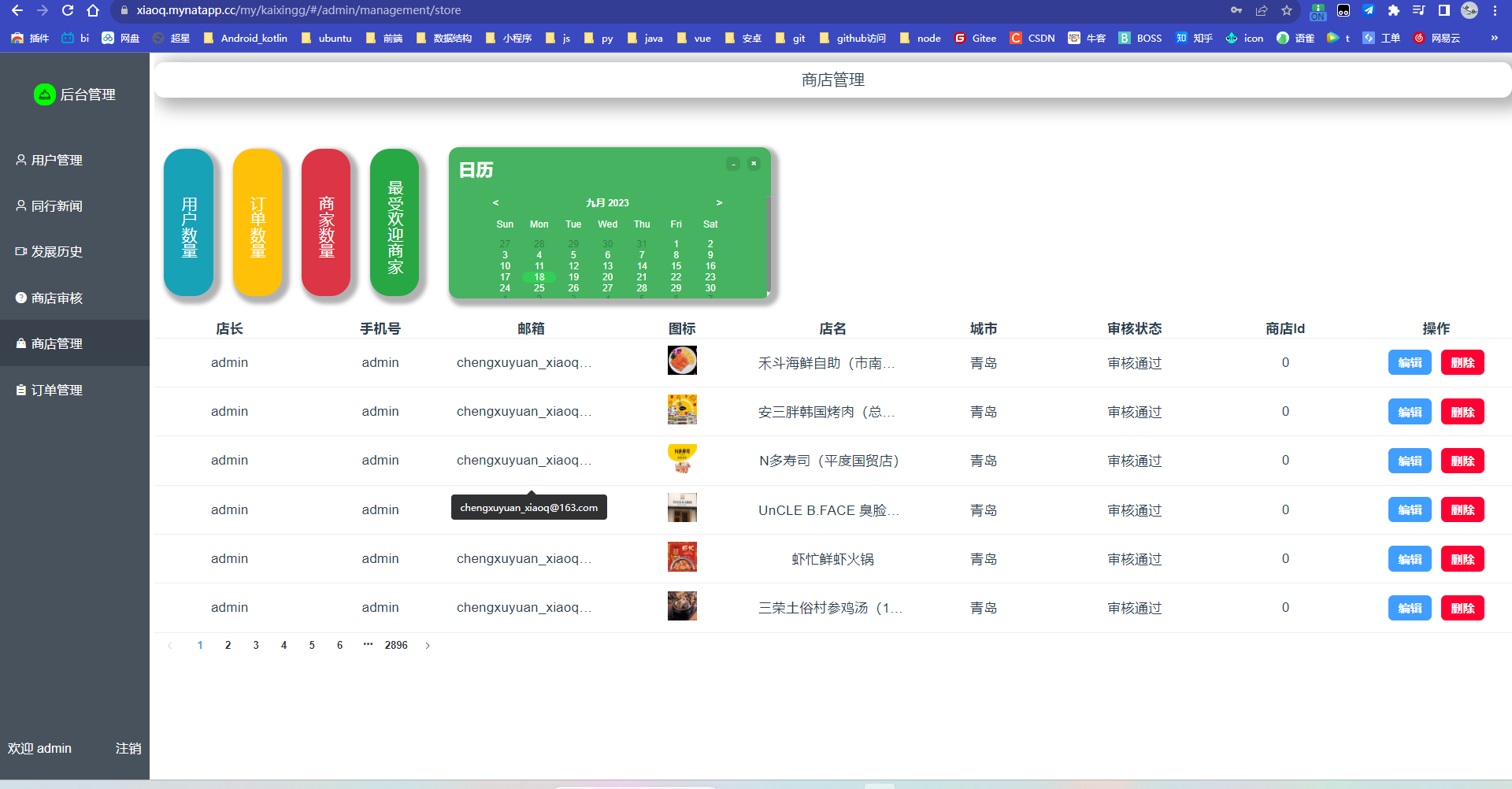
Task: Select date 22 in calendar
Action: (676, 277)
